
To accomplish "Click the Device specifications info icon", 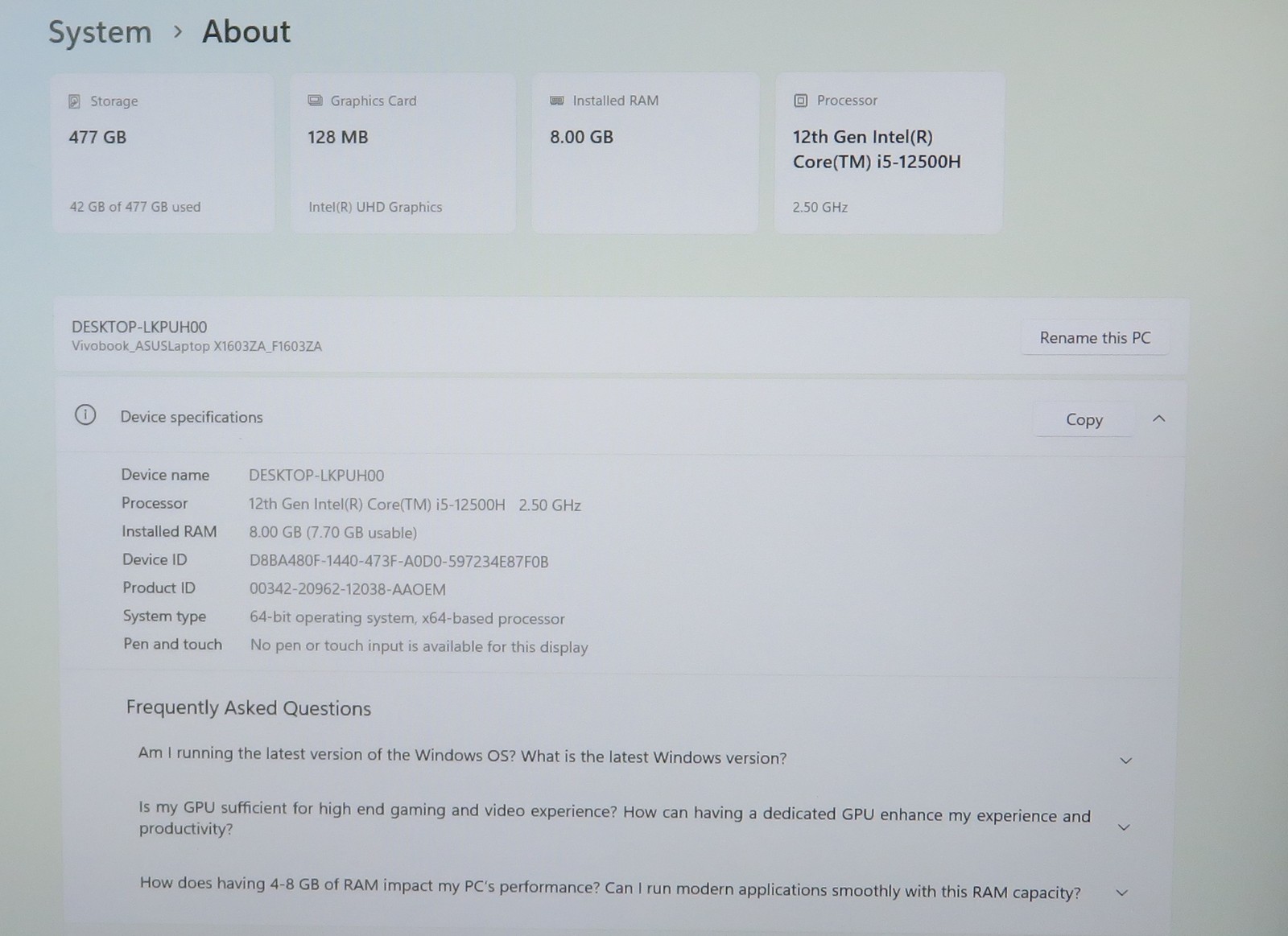I will (85, 415).
